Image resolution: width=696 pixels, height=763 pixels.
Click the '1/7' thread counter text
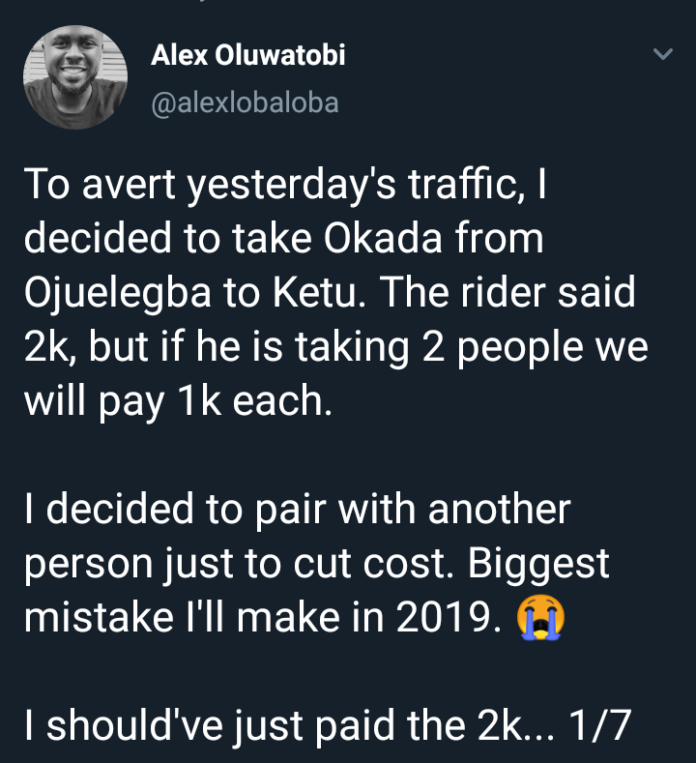click(x=599, y=726)
